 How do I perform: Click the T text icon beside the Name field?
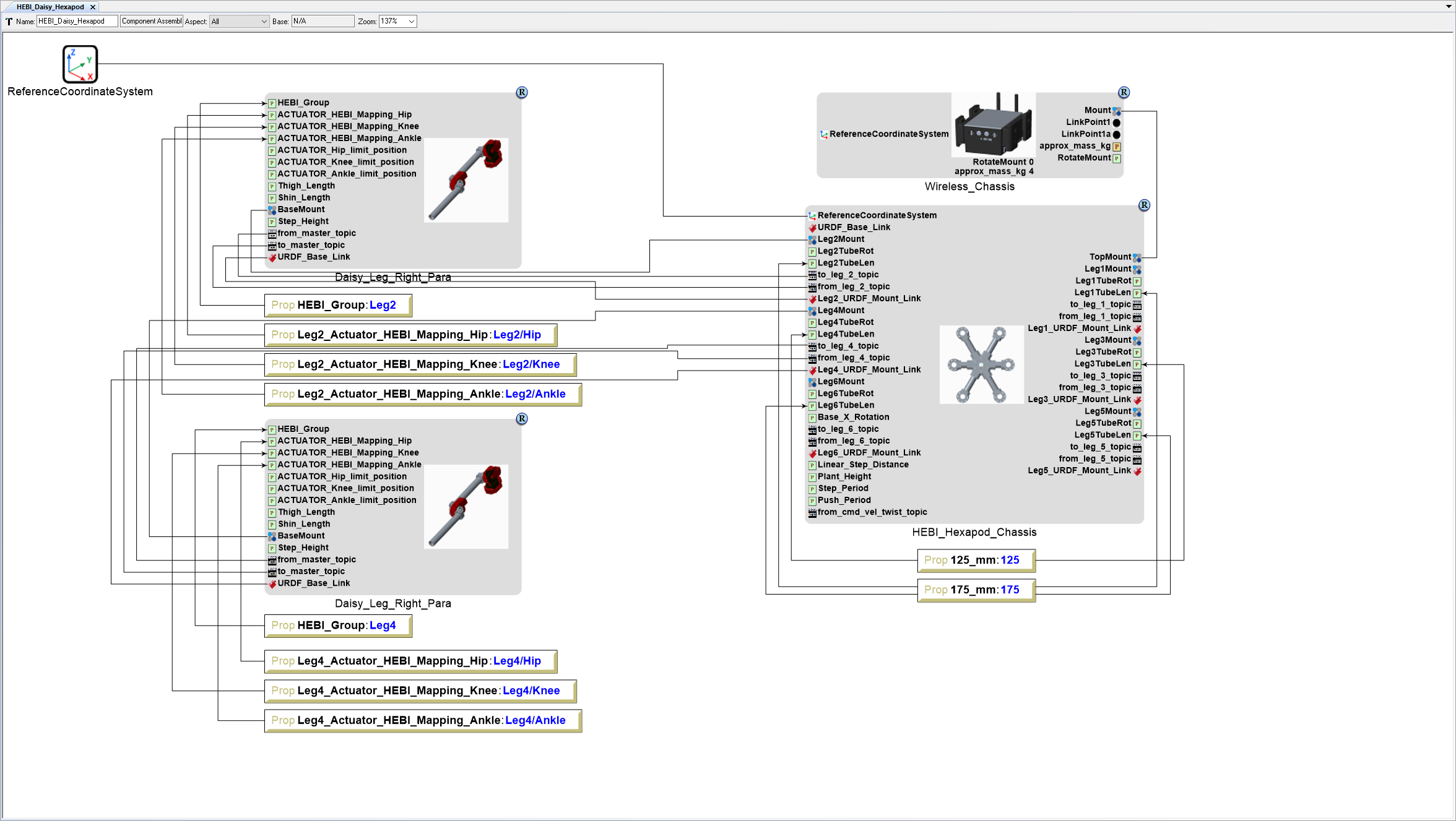[9, 20]
